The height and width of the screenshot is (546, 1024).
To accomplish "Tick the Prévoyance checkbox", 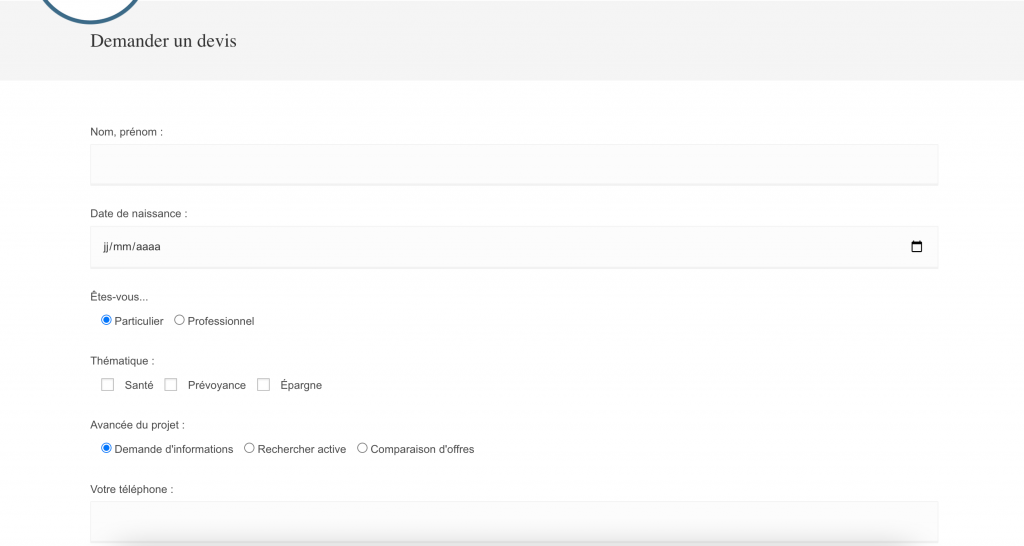I will (171, 385).
